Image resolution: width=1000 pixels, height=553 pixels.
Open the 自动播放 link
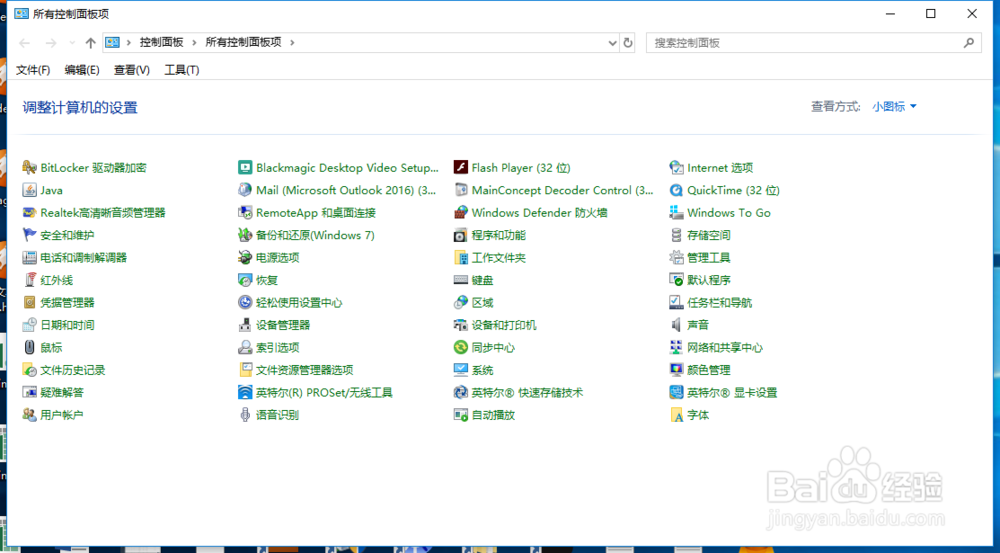tap(493, 415)
